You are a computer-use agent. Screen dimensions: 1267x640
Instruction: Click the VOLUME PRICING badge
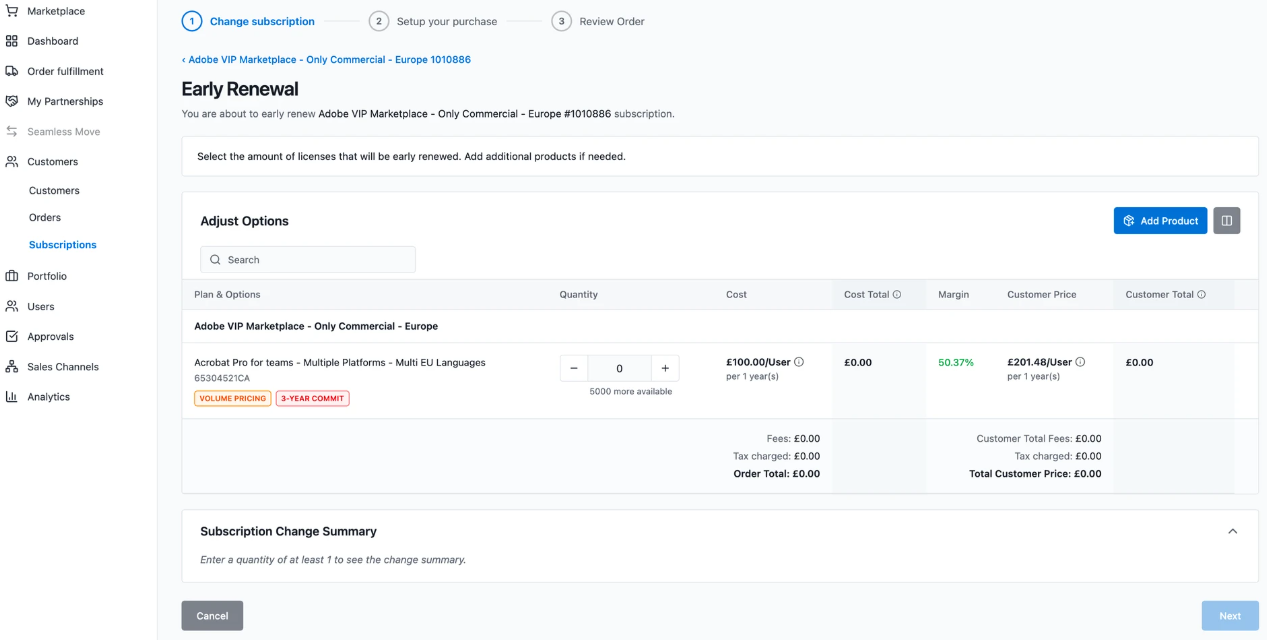(233, 398)
